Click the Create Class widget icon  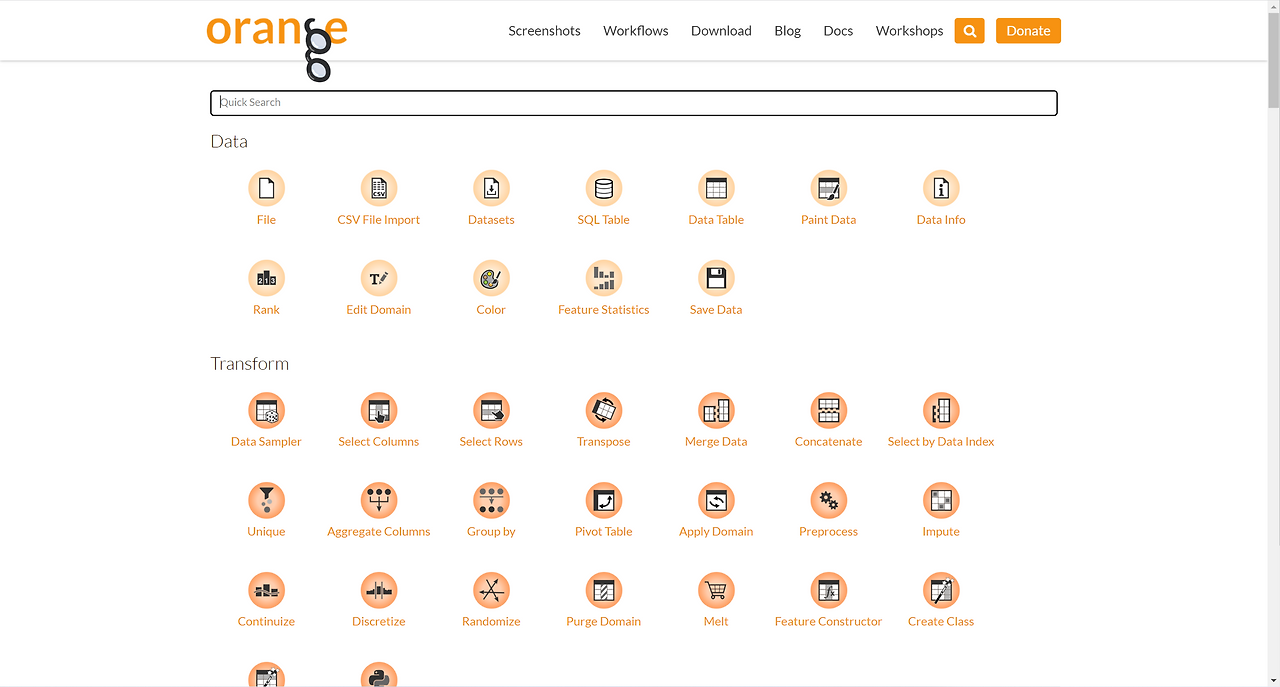pyautogui.click(x=941, y=590)
